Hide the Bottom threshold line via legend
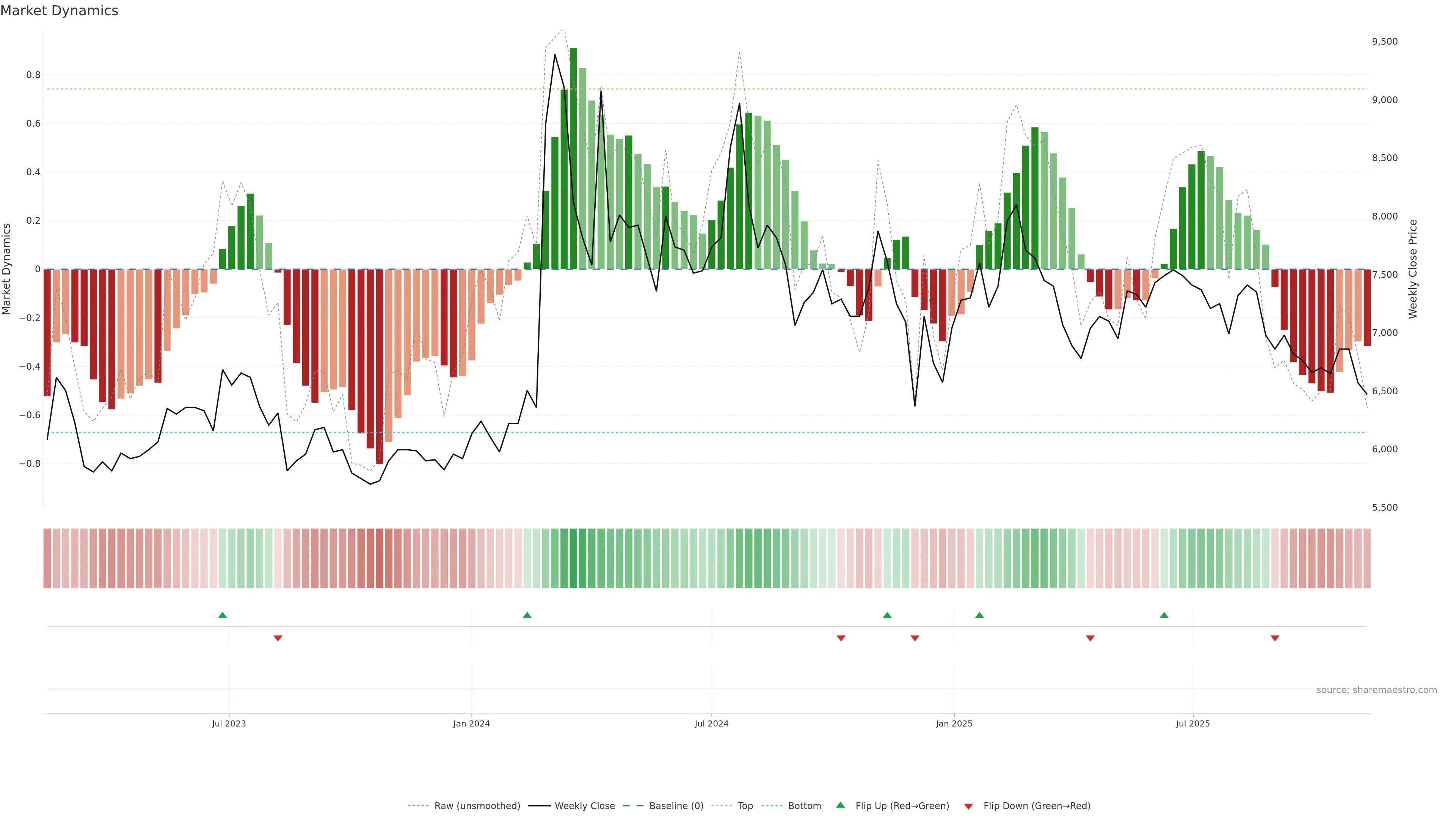This screenshot has height=819, width=1456. tap(804, 806)
